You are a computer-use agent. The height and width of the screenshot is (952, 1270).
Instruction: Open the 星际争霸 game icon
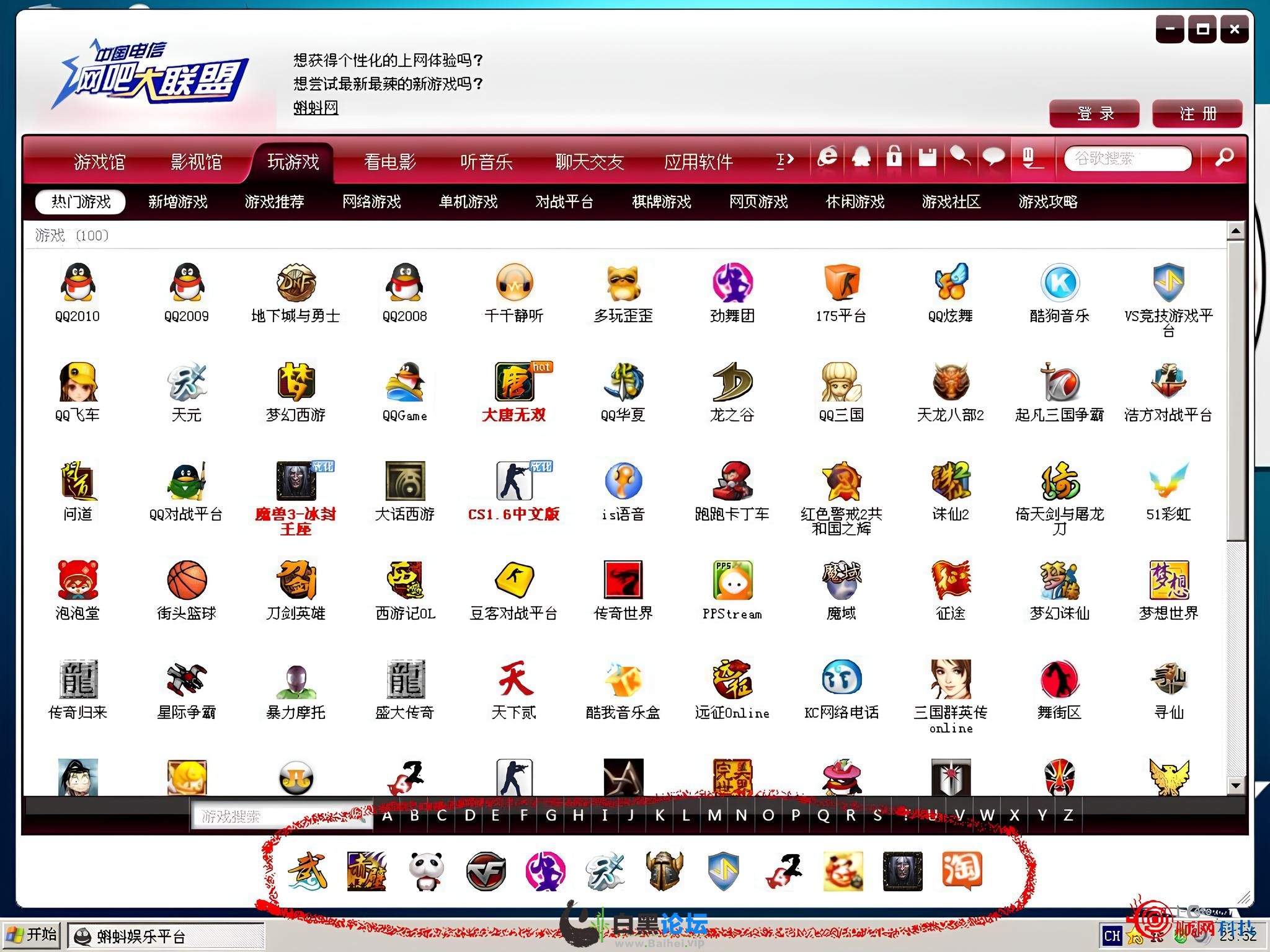pos(187,679)
